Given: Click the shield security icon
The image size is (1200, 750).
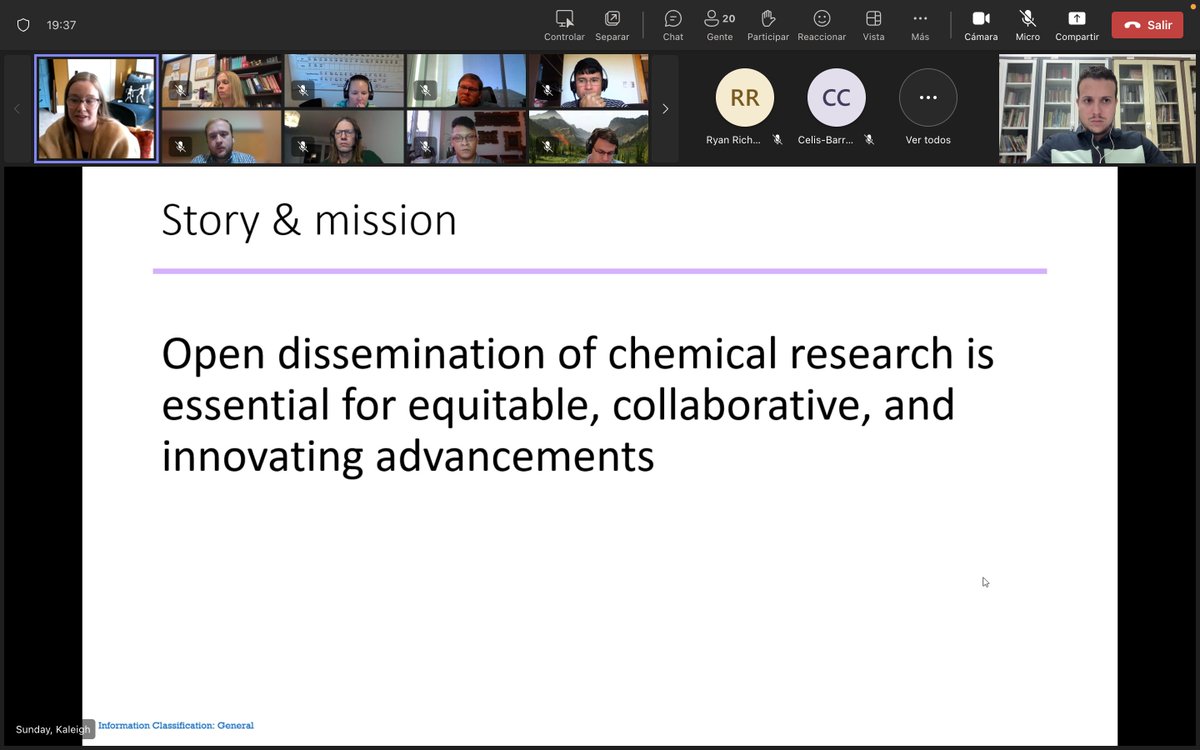Looking at the screenshot, I should pyautogui.click(x=23, y=25).
